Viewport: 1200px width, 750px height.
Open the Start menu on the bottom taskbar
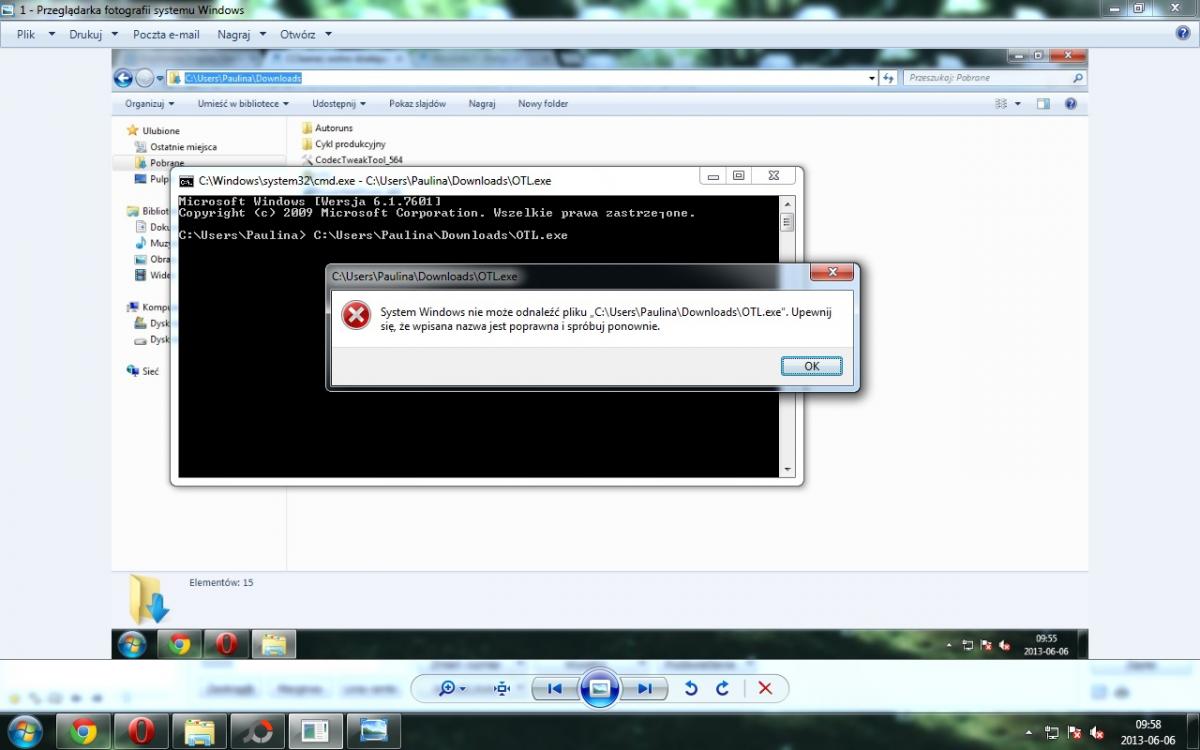pos(24,731)
